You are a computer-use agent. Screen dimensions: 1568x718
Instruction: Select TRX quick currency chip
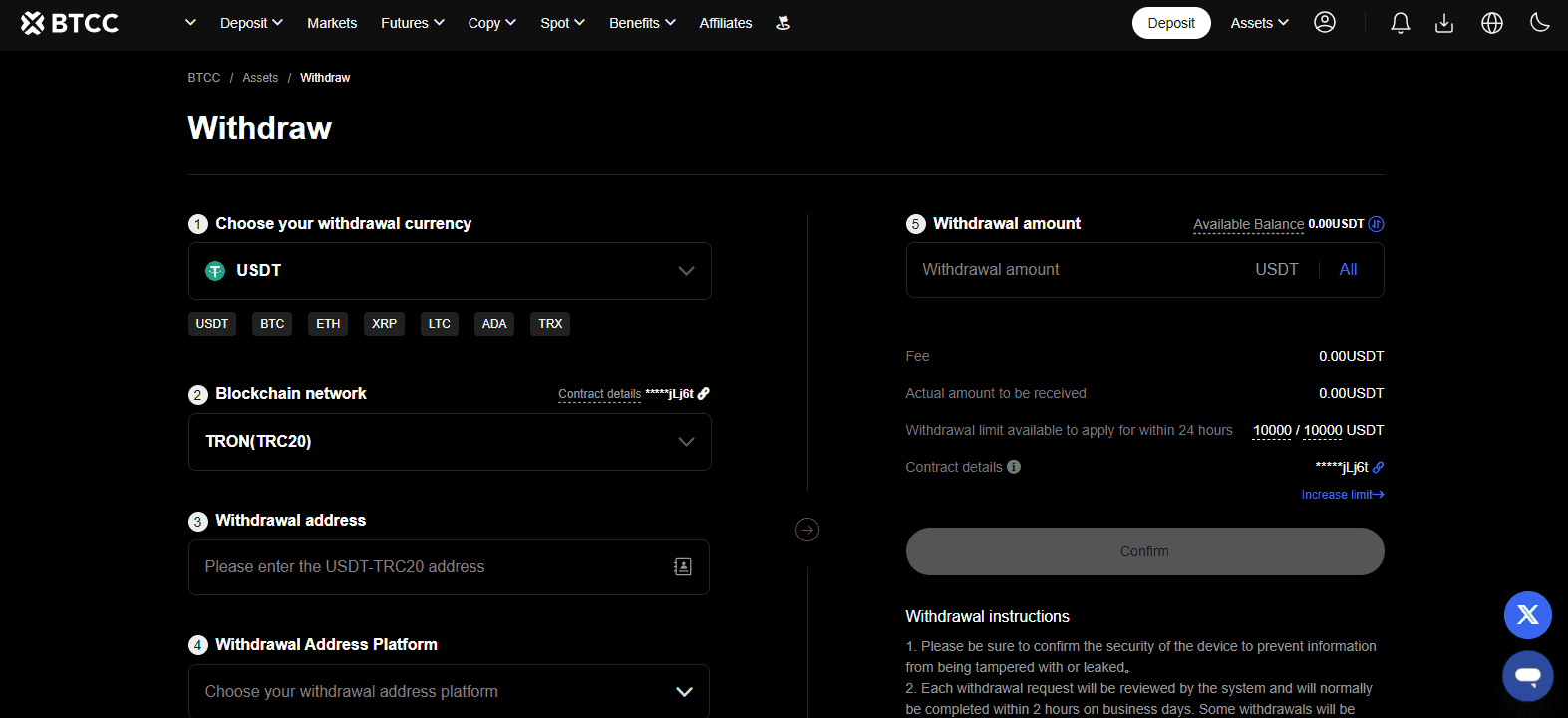(x=550, y=324)
